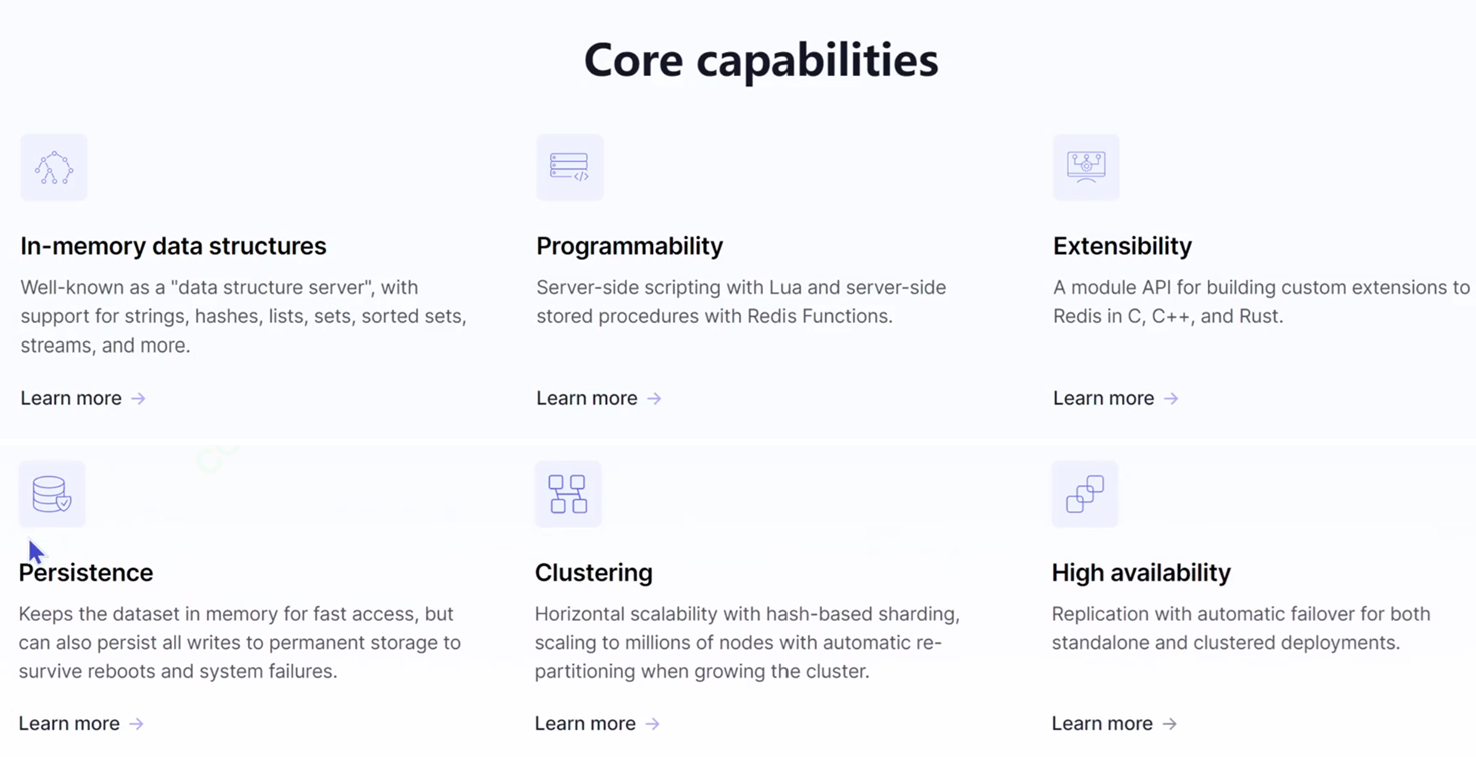Click the Clustering heading
Image resolution: width=1476 pixels, height=762 pixels.
click(594, 572)
